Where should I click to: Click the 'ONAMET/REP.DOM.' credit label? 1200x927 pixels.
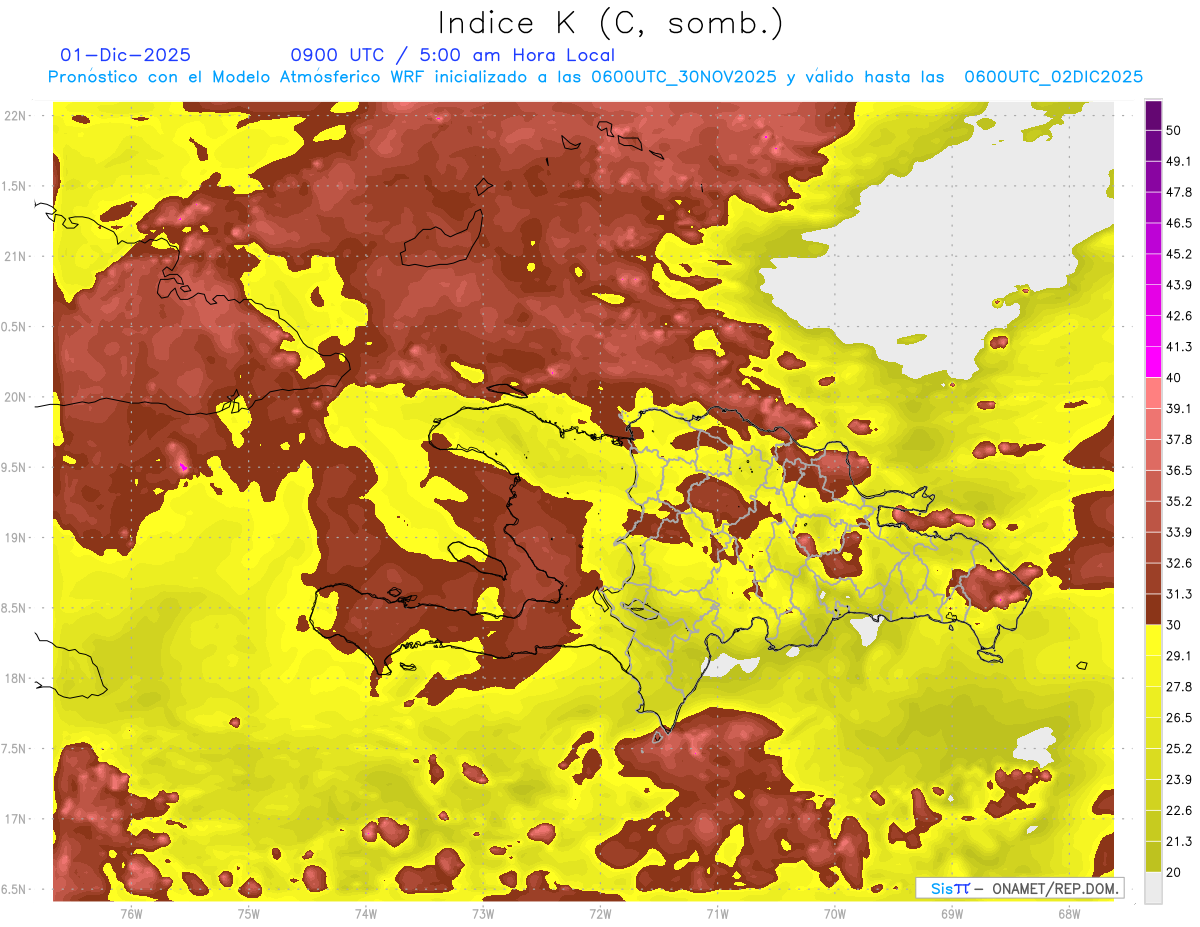point(1055,888)
